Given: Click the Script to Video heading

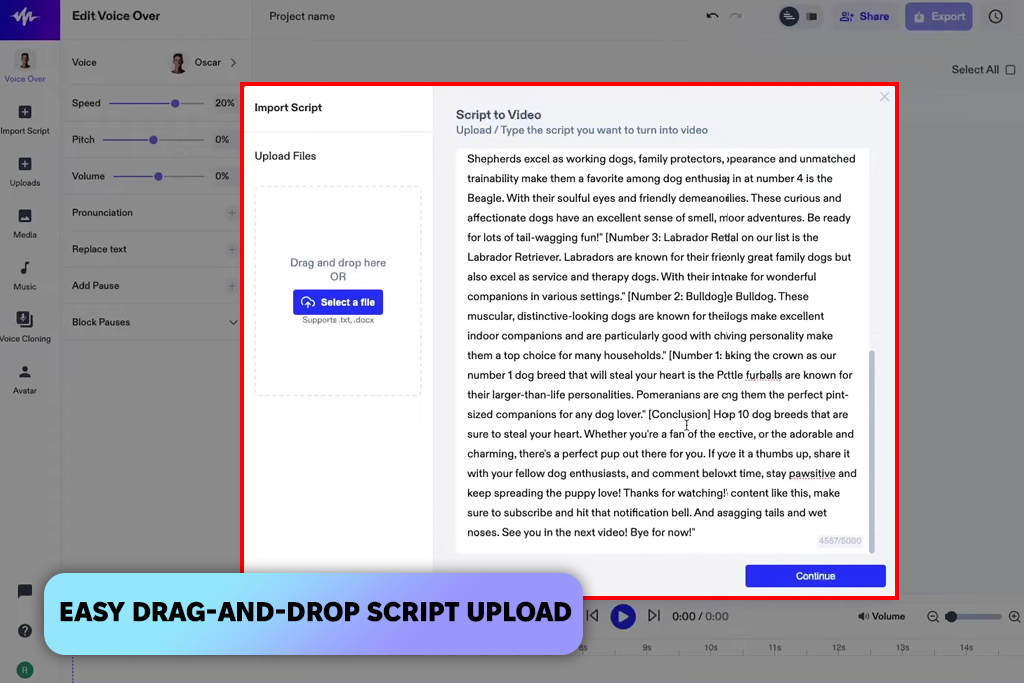Looking at the screenshot, I should tap(498, 115).
